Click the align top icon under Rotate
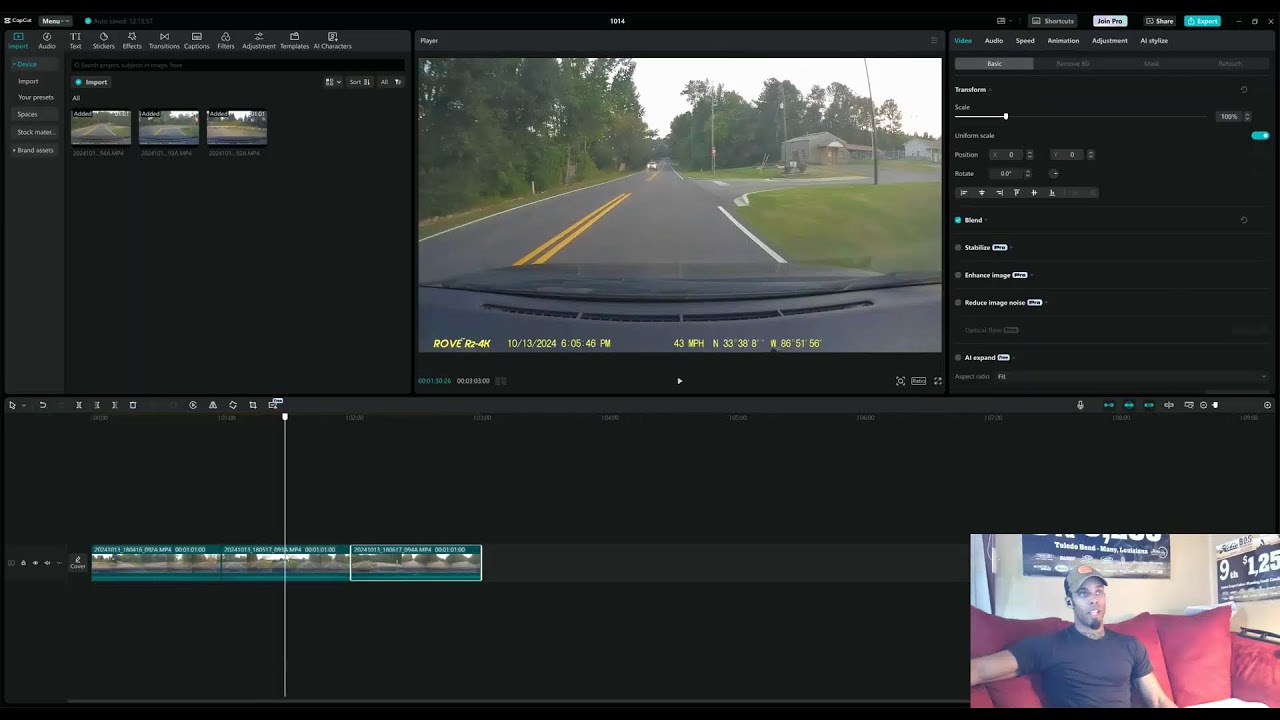 (1017, 192)
